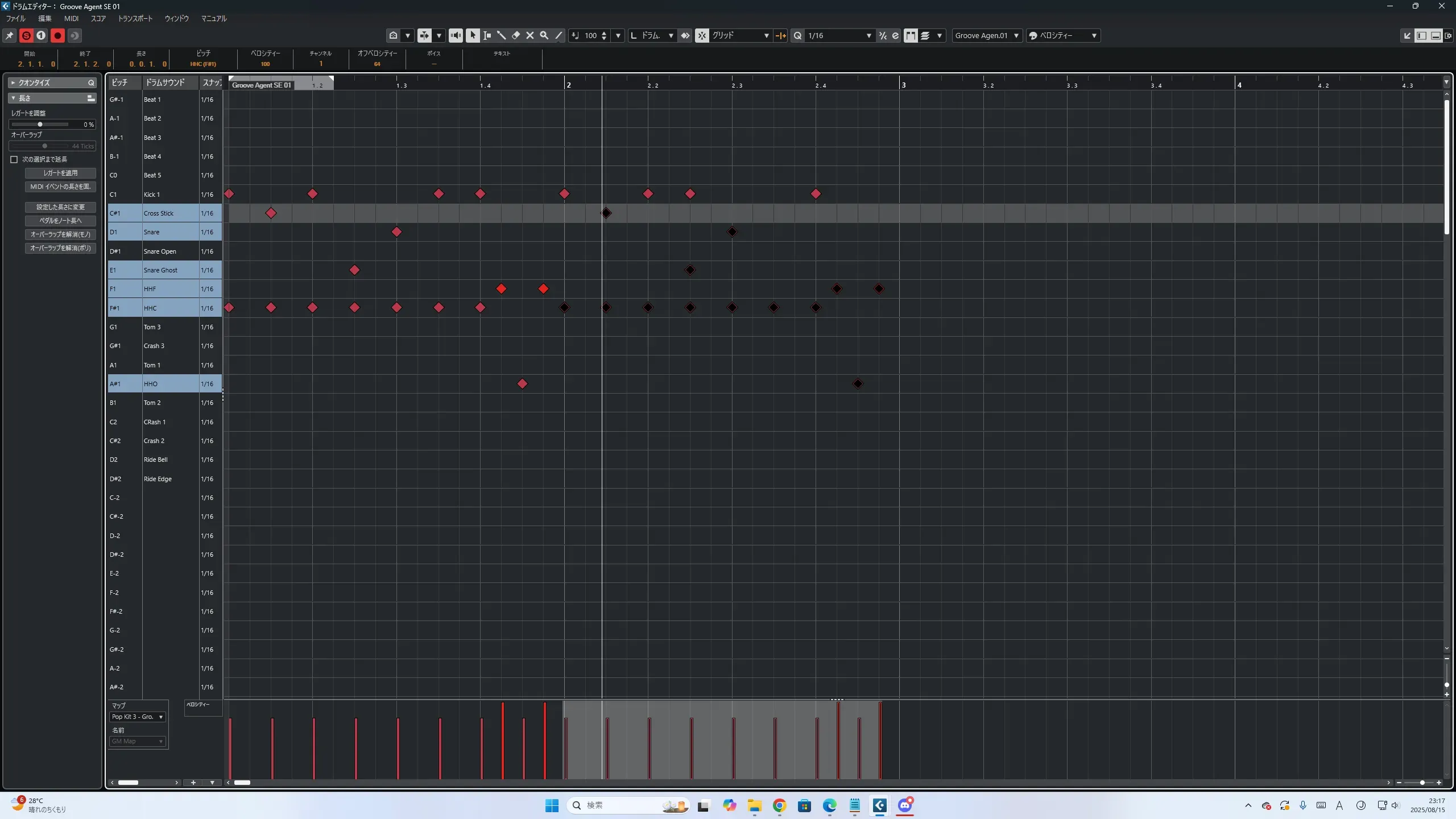Click the red Record in editor button
1456x819 pixels.
pos(57,35)
